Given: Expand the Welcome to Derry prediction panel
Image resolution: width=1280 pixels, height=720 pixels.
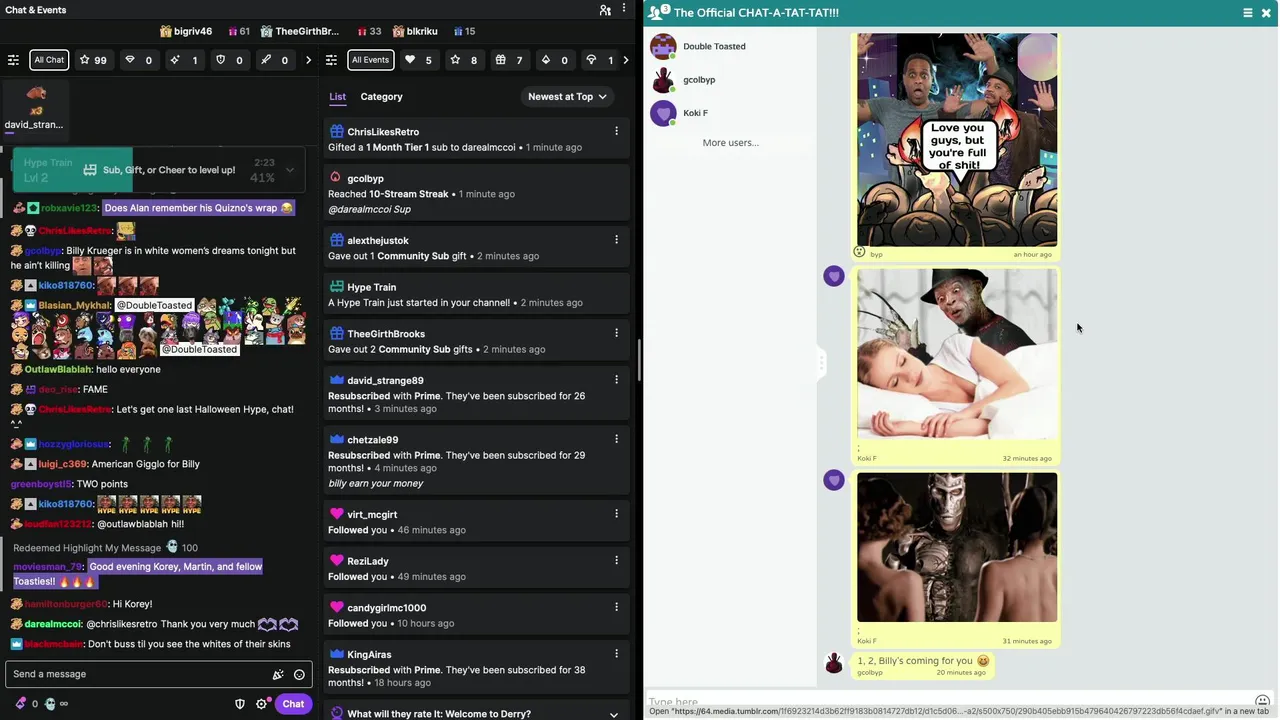Looking at the screenshot, I should pyautogui.click(x=614, y=714).
